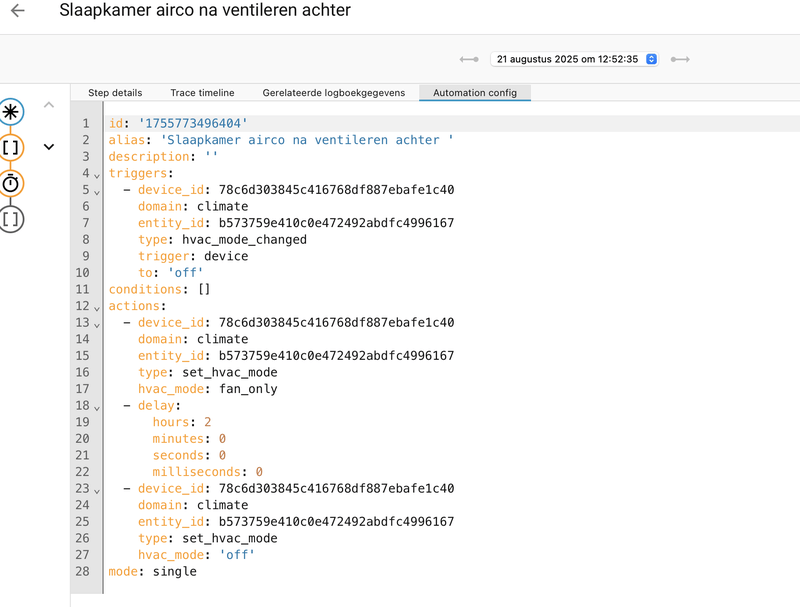Open the Gerelateerde logboekgegevens tab

[332, 93]
